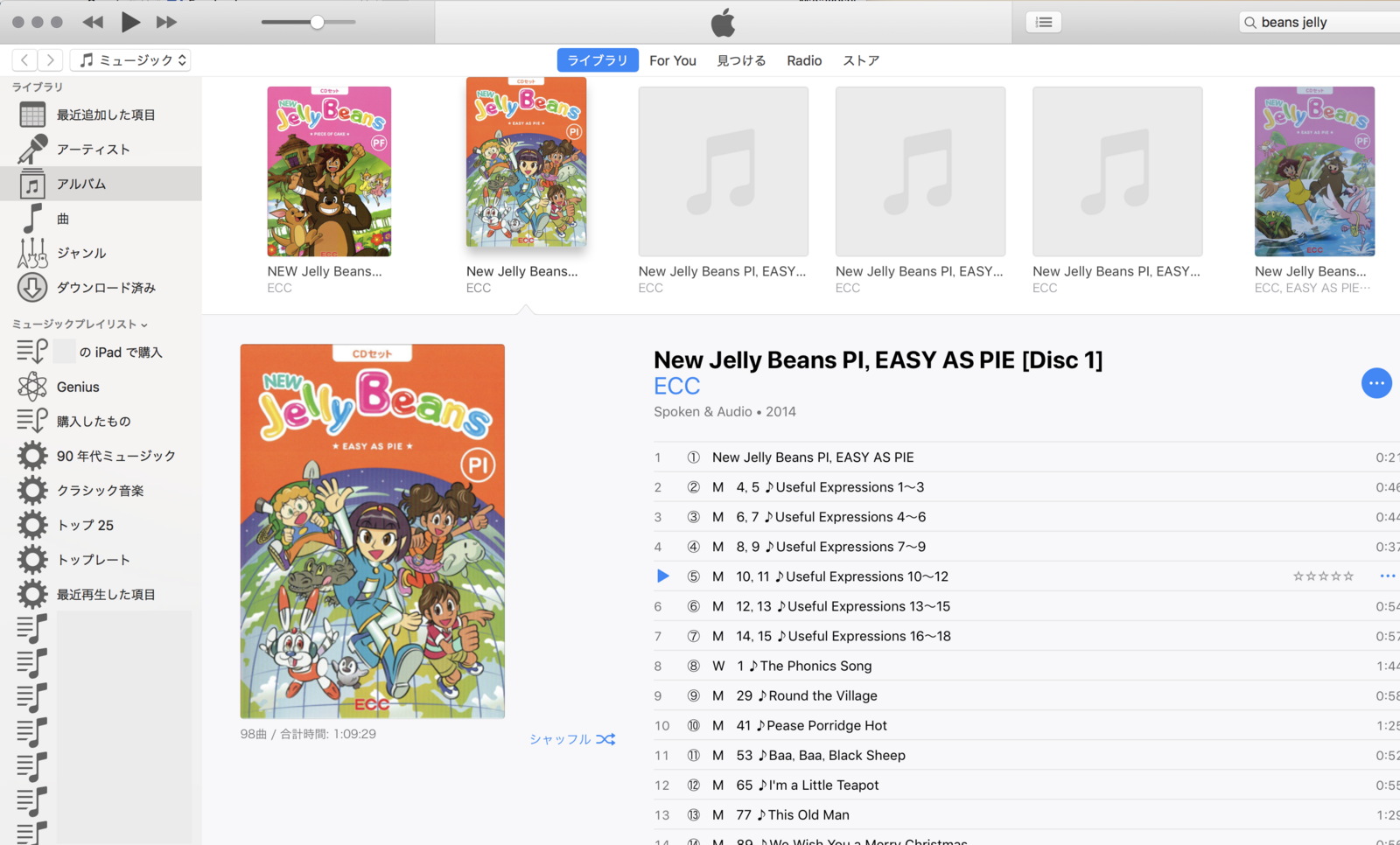Select track Round the Village
This screenshot has width=1400, height=845.
point(1026,695)
